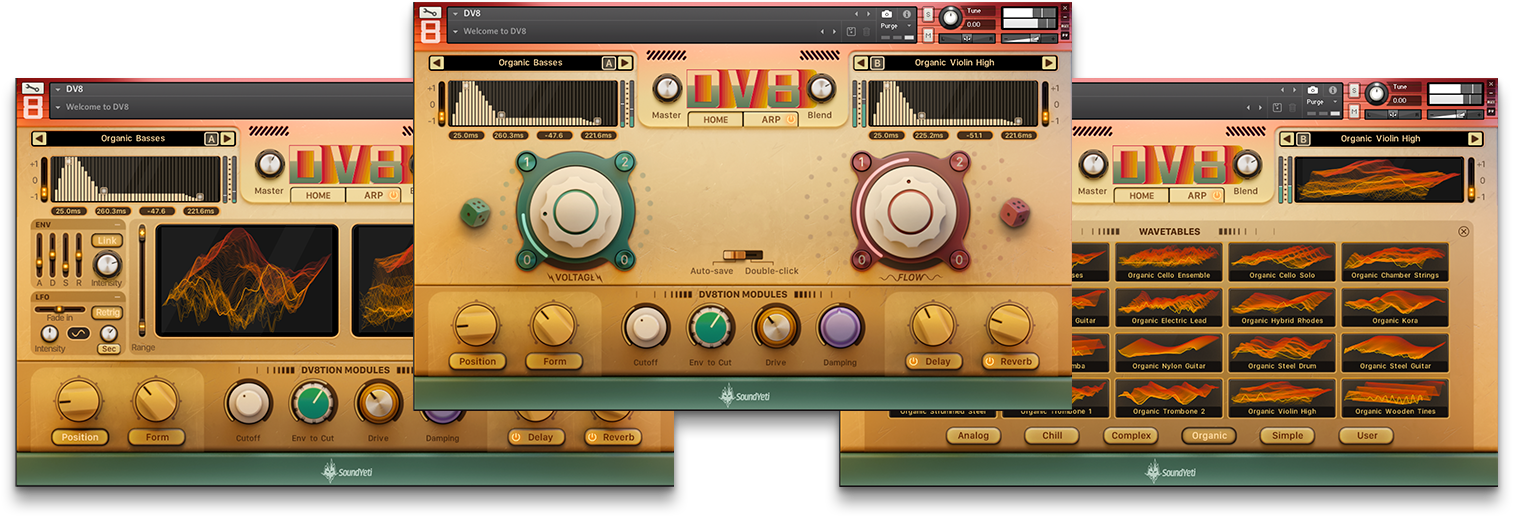Open the DV8 instrument dropdown in the center window
Screen dimensions: 1513x517
tap(455, 14)
